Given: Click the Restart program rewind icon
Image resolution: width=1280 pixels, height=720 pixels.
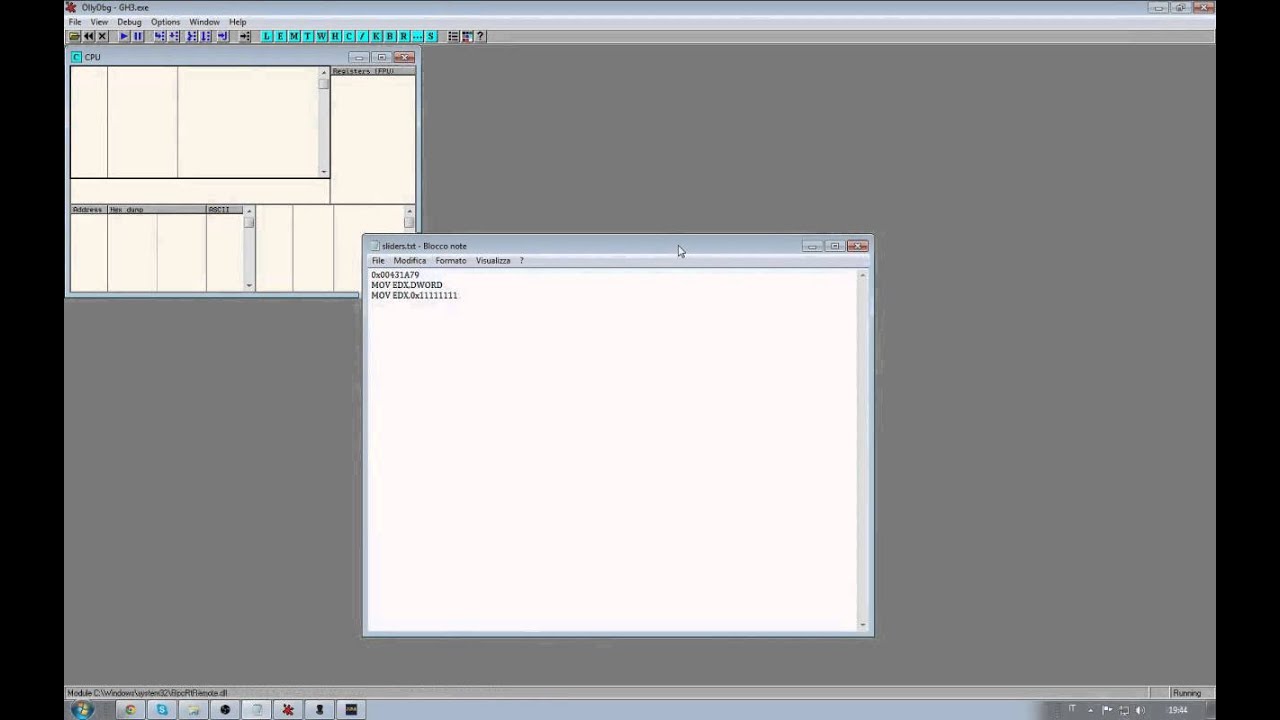Looking at the screenshot, I should tap(88, 36).
